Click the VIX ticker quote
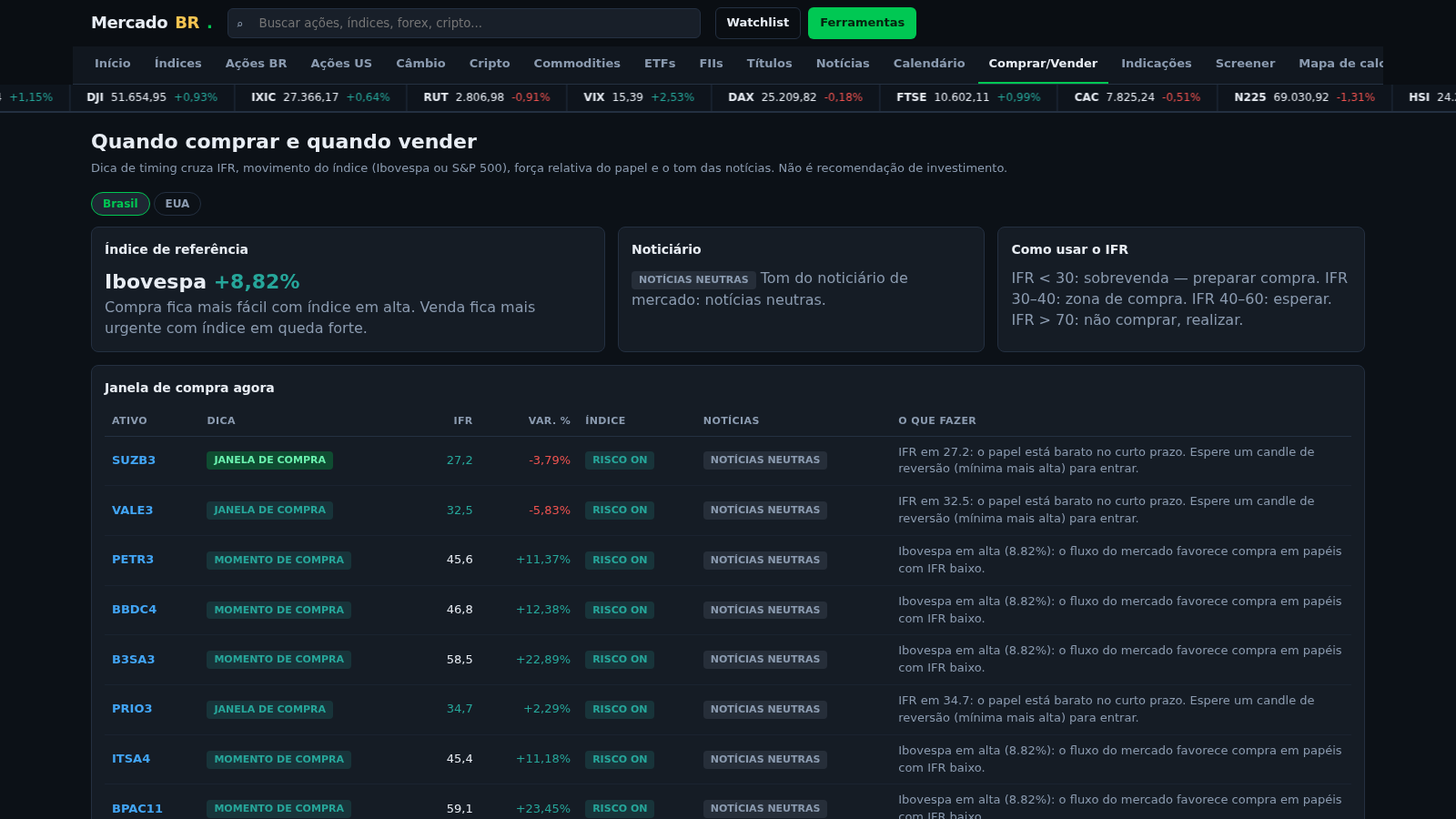1456x819 pixels. pos(639,97)
